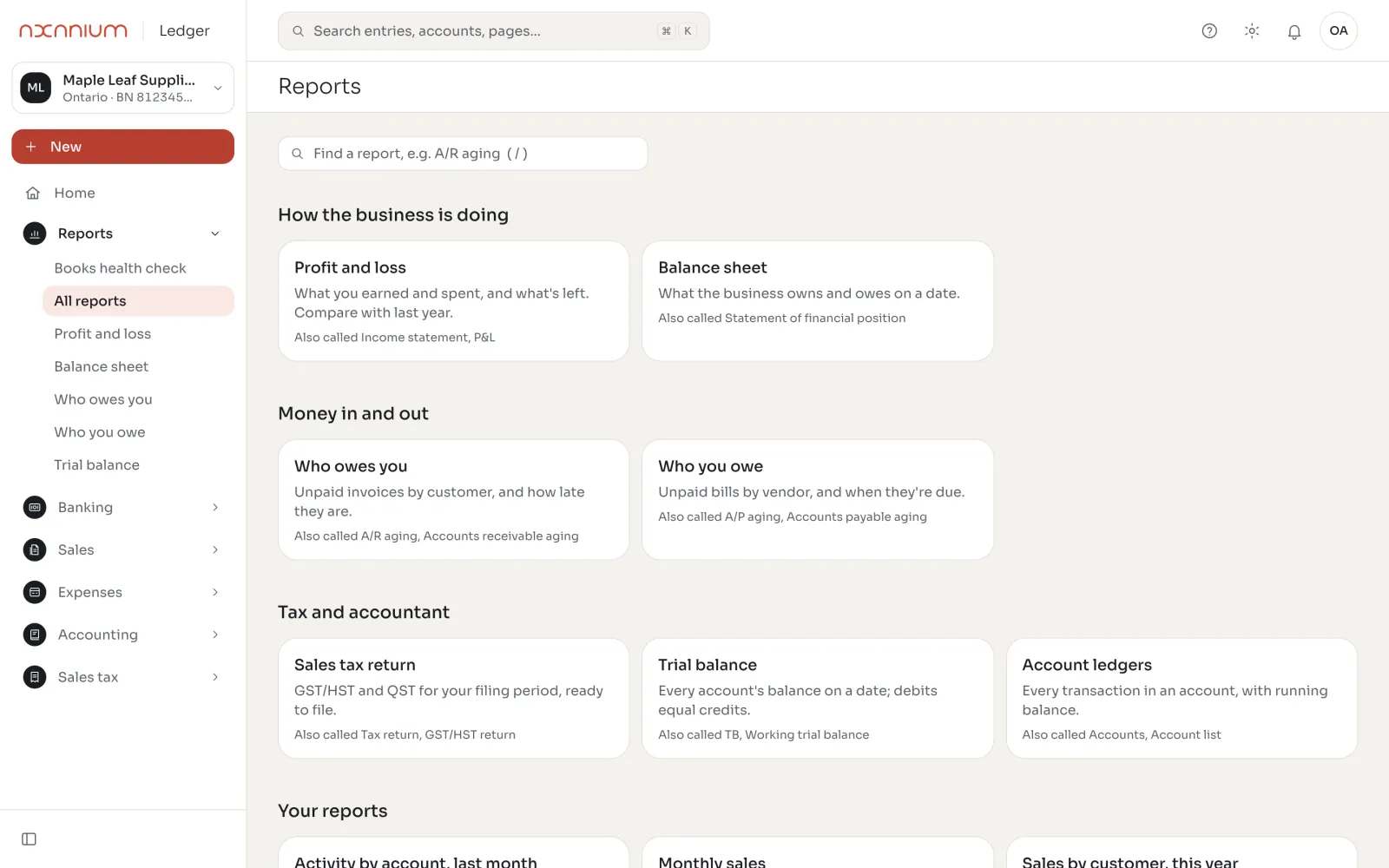Expand the Sales tax section chevron

tap(215, 678)
